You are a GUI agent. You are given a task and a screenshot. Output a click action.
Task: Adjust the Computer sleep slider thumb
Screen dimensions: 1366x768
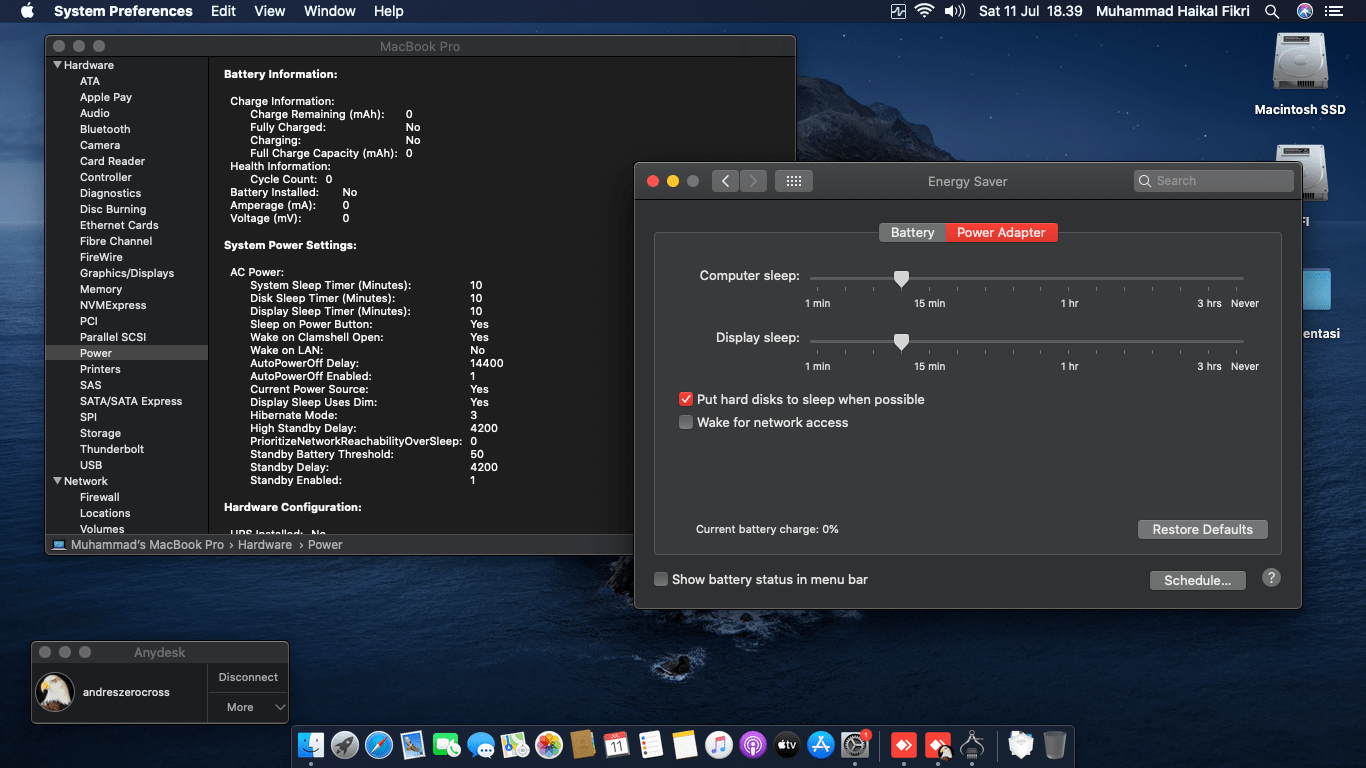coord(901,278)
